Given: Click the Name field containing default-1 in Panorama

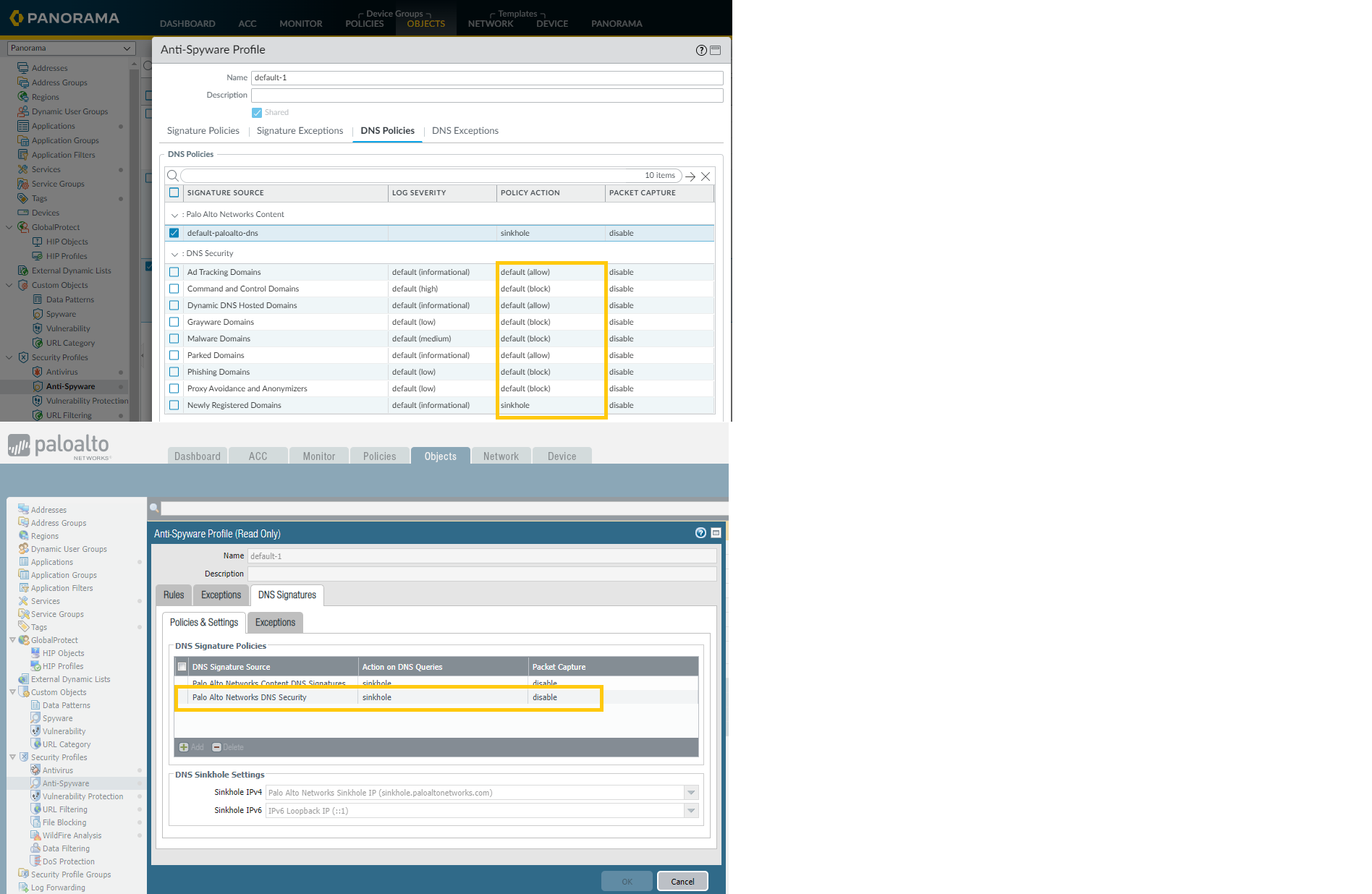Looking at the screenshot, I should pyautogui.click(x=487, y=77).
